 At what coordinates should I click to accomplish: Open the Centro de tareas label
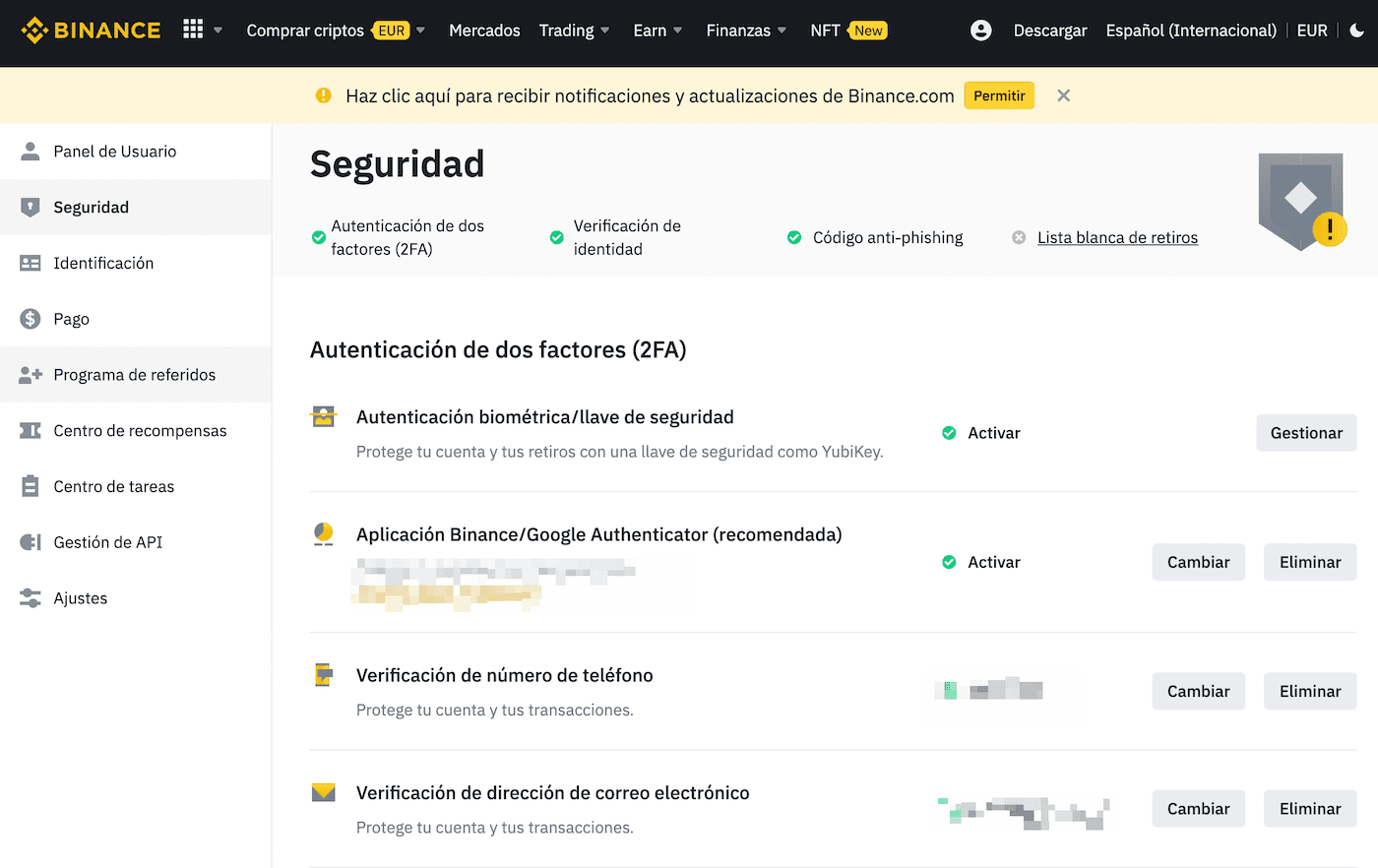click(x=113, y=486)
